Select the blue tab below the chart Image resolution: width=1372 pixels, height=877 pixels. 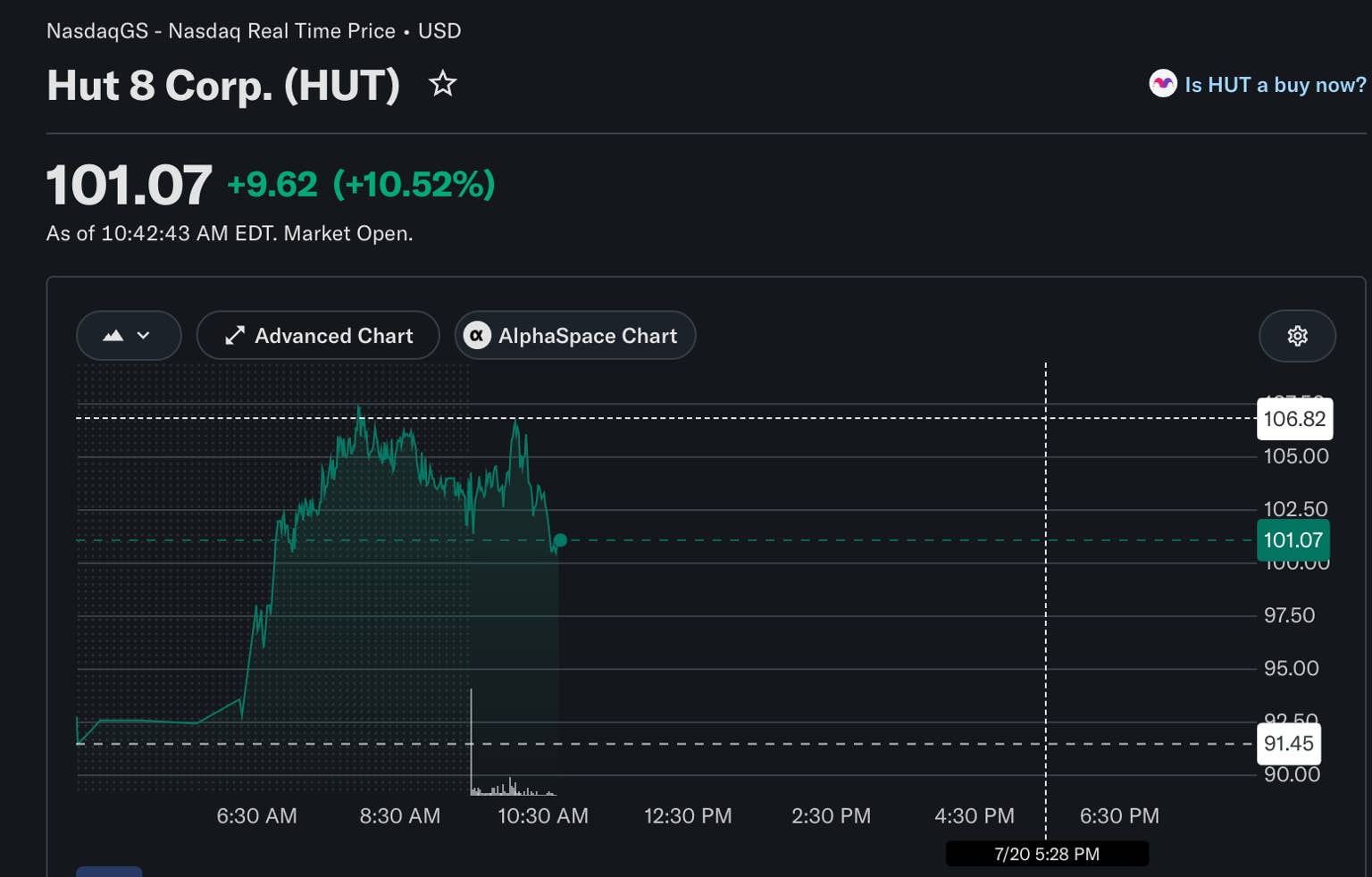pyautogui.click(x=109, y=872)
